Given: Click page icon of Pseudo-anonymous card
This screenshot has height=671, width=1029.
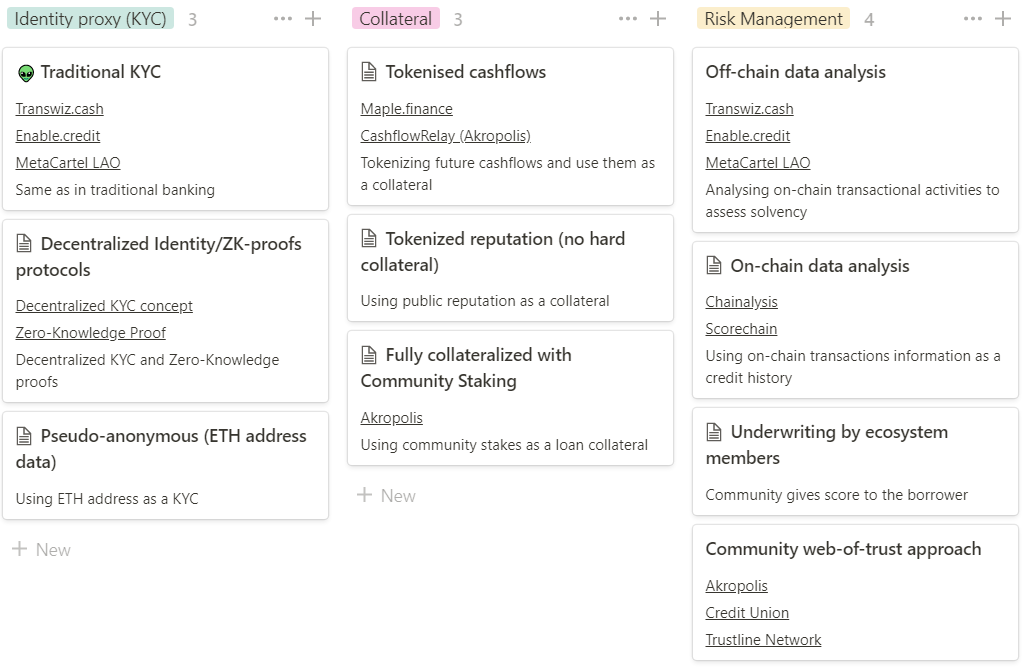Looking at the screenshot, I should [x=24, y=436].
